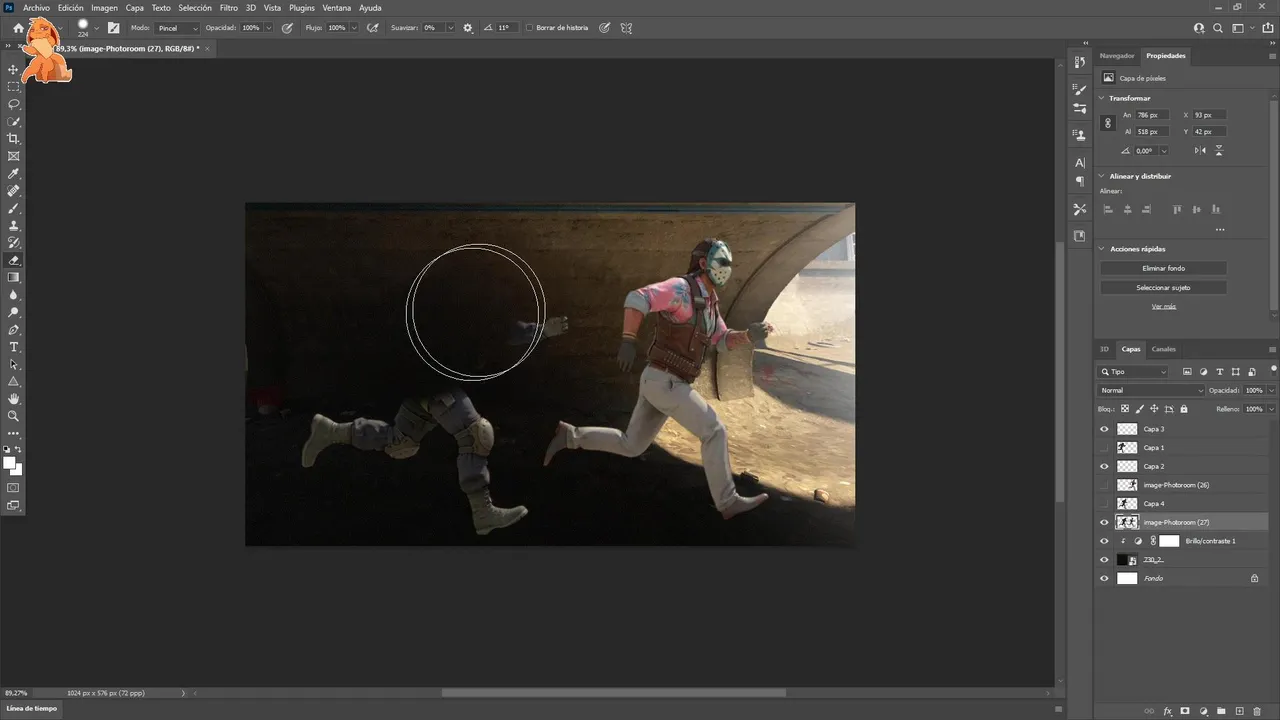
Task: Select the Gradient tool
Action: click(x=14, y=278)
